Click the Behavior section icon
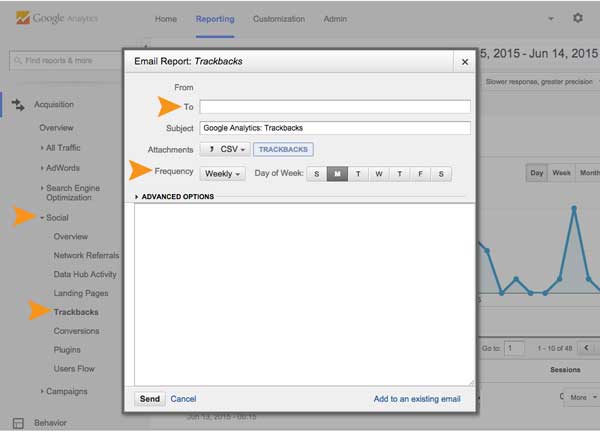 pyautogui.click(x=18, y=423)
